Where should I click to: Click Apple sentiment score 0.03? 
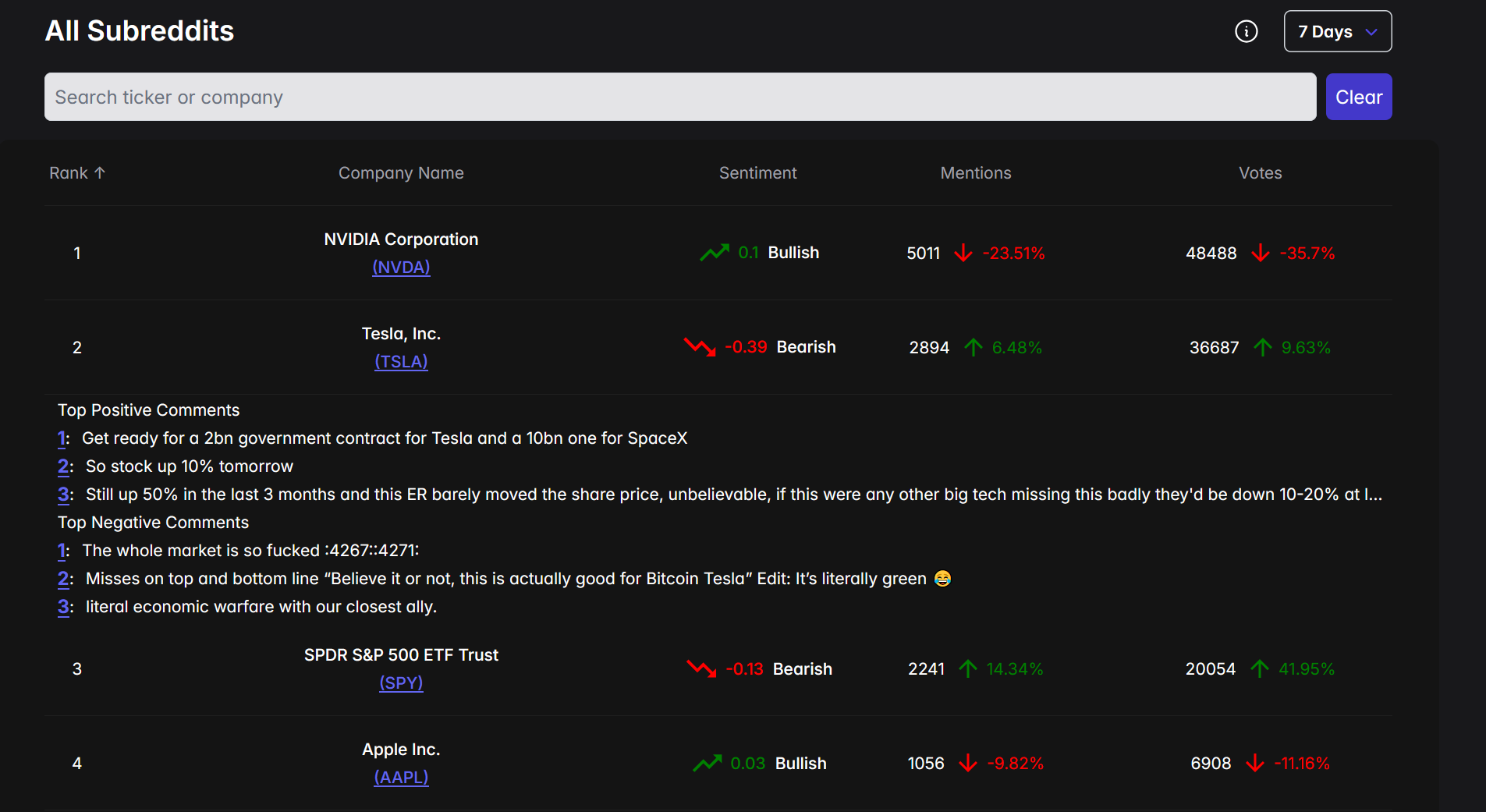747,763
